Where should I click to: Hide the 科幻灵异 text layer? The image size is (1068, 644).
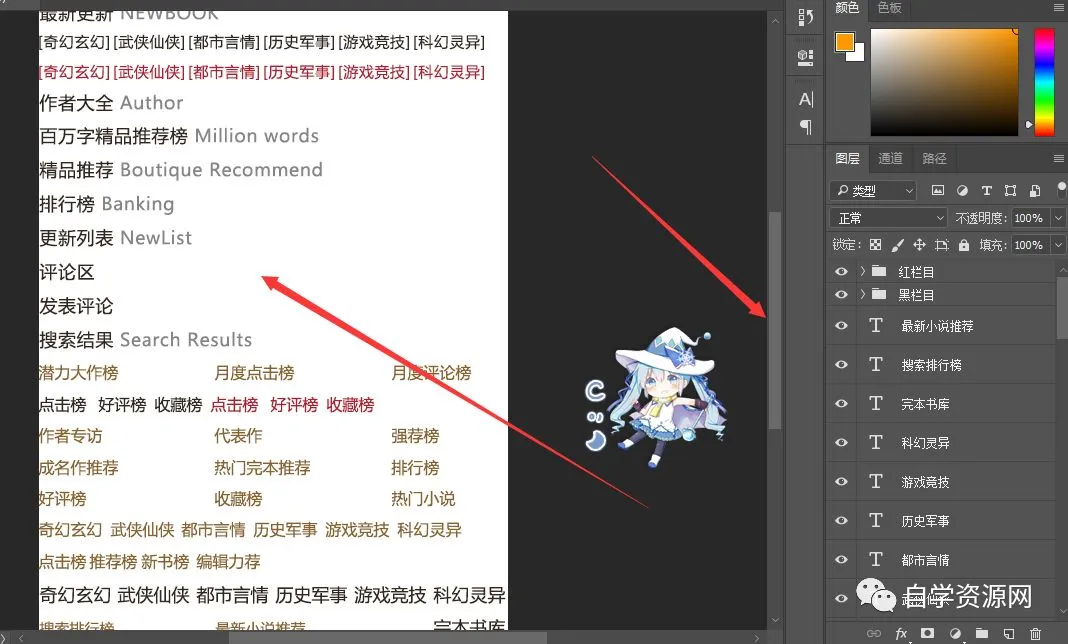coord(841,442)
